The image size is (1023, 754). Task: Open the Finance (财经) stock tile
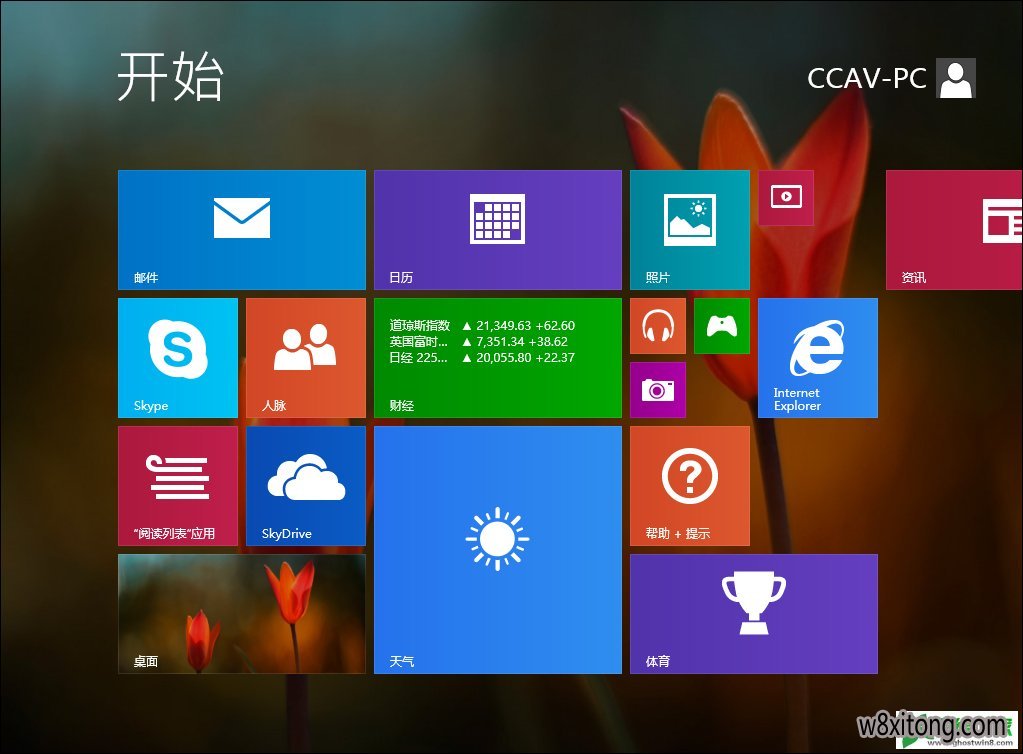pos(497,357)
